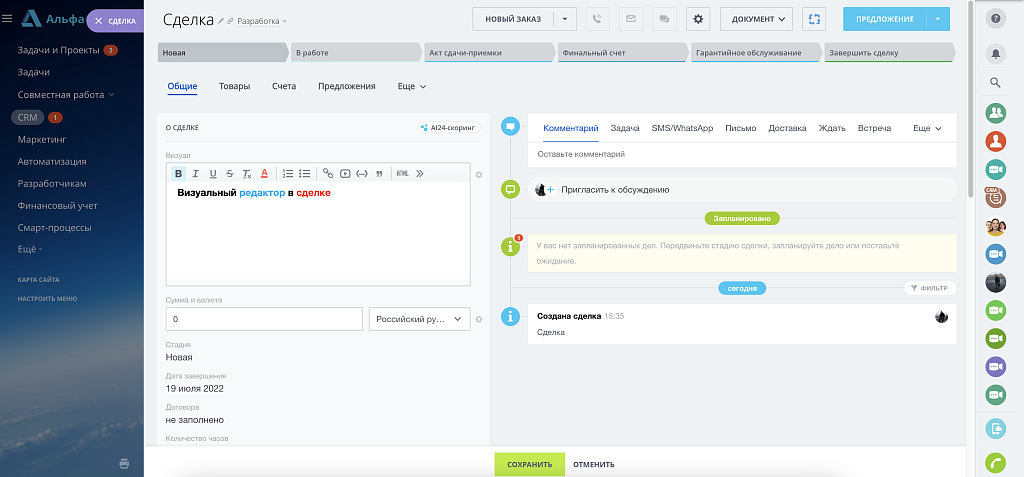Insert a link using the chain icon
Screen dimensions: 1024x477
pos(328,173)
